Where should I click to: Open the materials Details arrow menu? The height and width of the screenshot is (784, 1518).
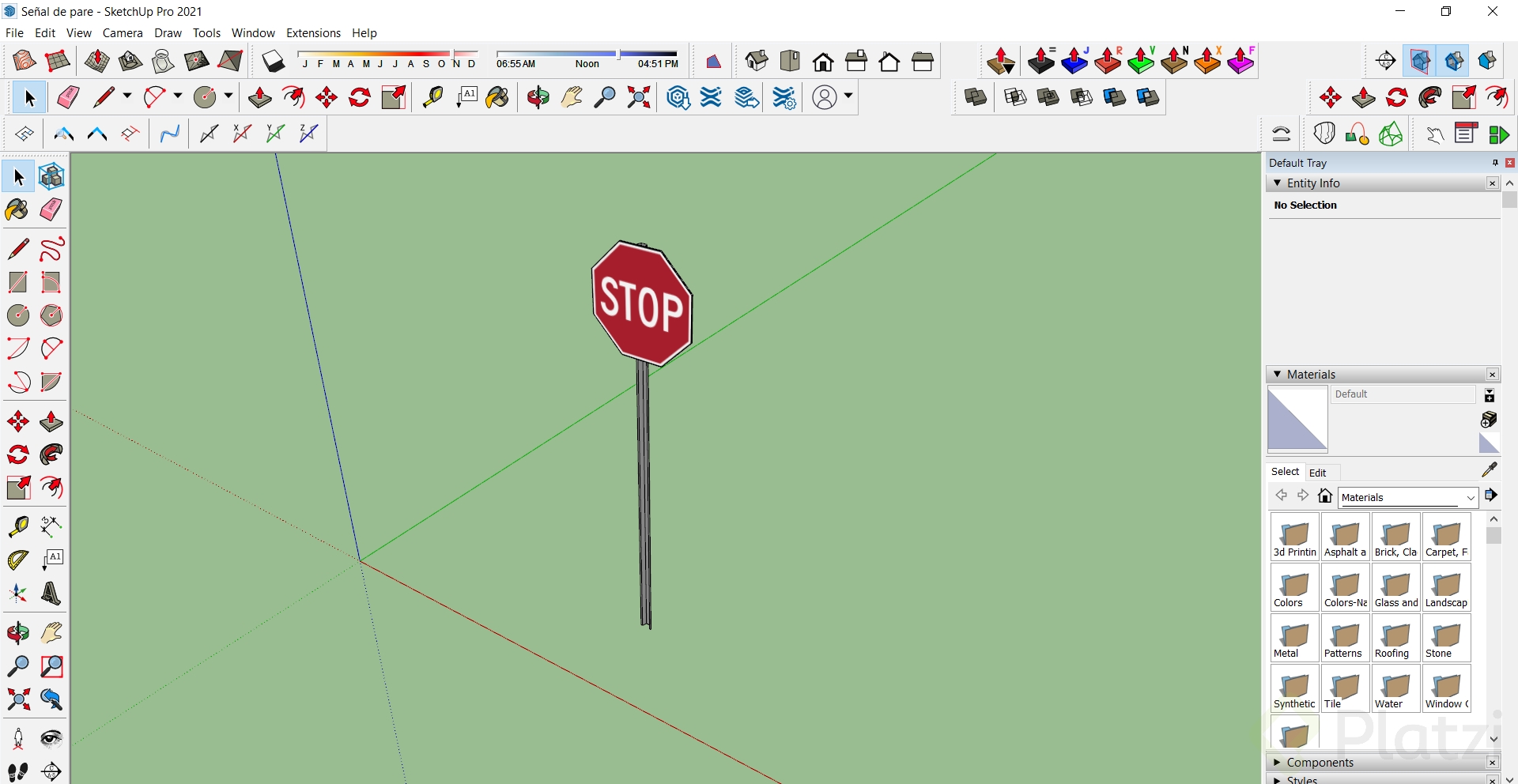tap(1490, 496)
